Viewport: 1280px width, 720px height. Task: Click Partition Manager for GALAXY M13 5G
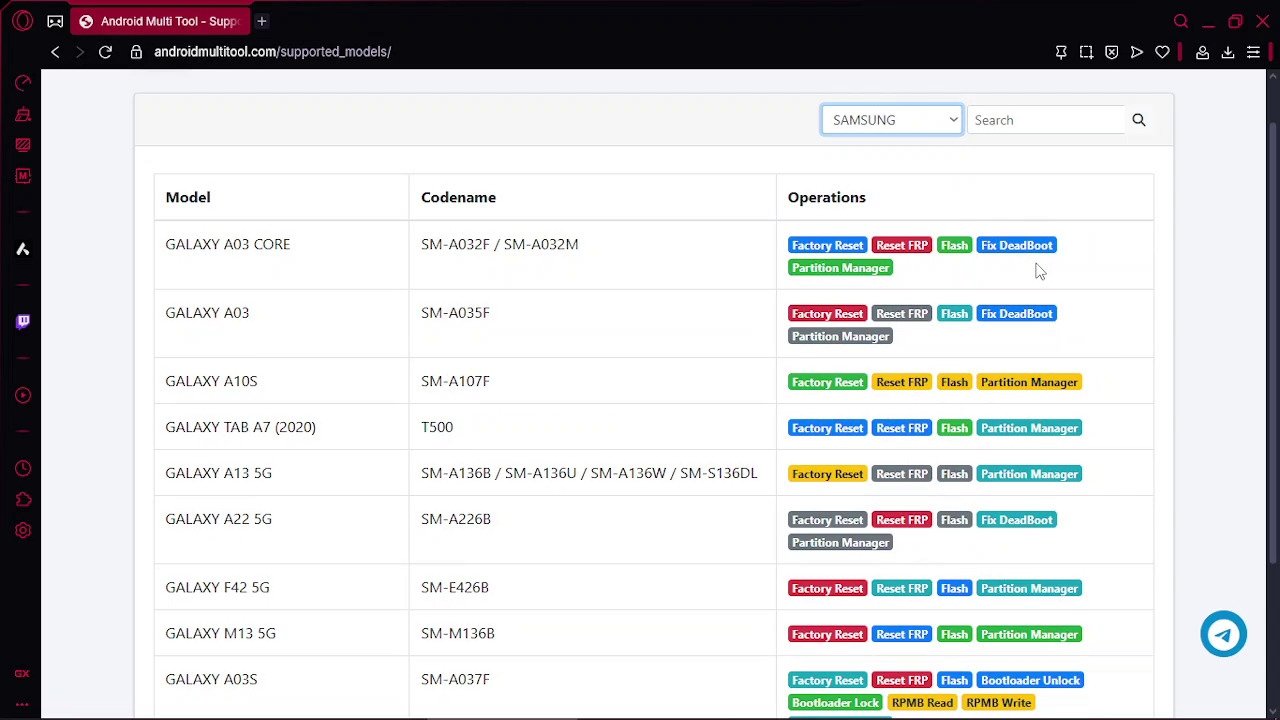1029,634
